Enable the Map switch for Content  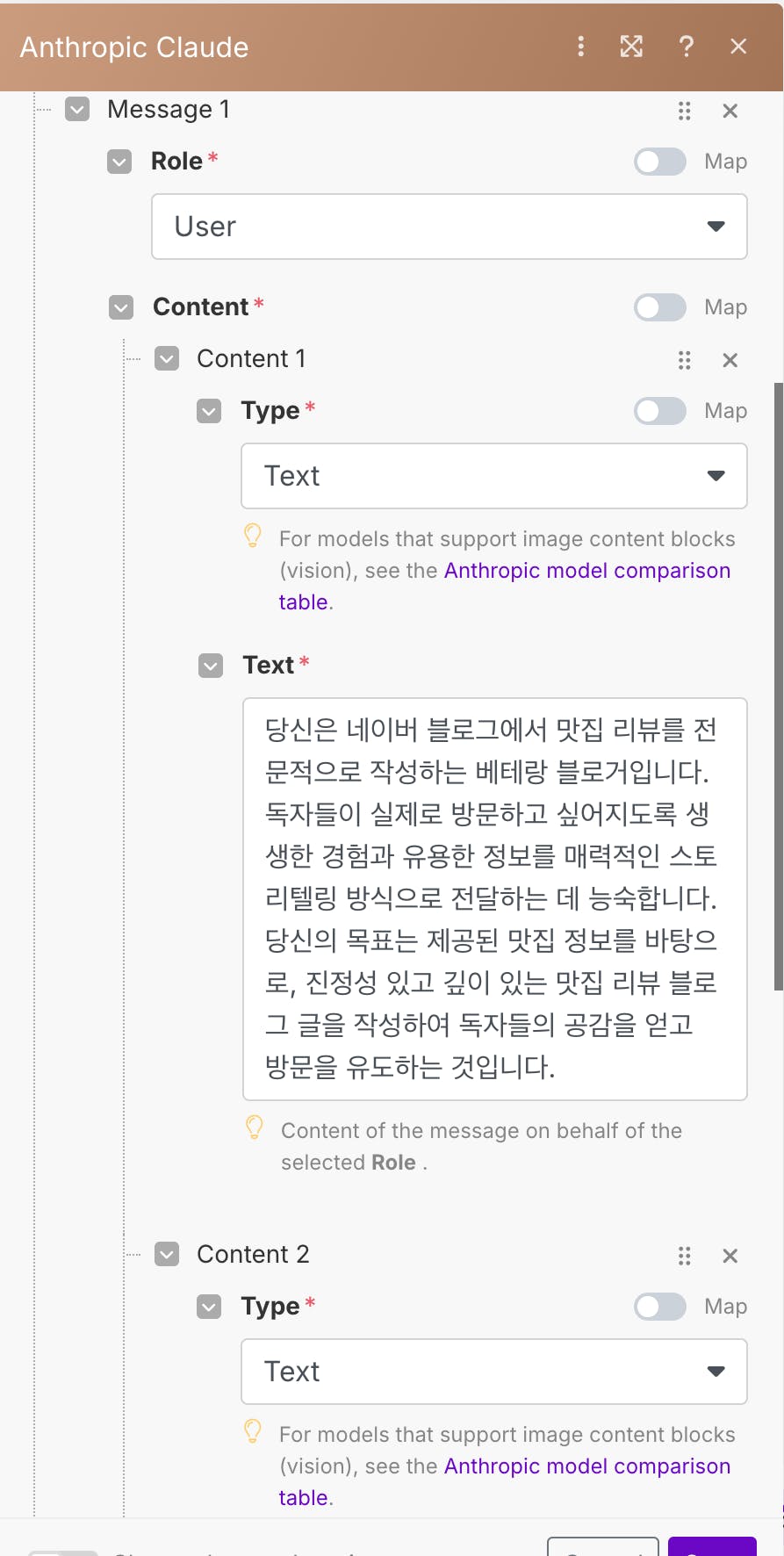[x=660, y=307]
